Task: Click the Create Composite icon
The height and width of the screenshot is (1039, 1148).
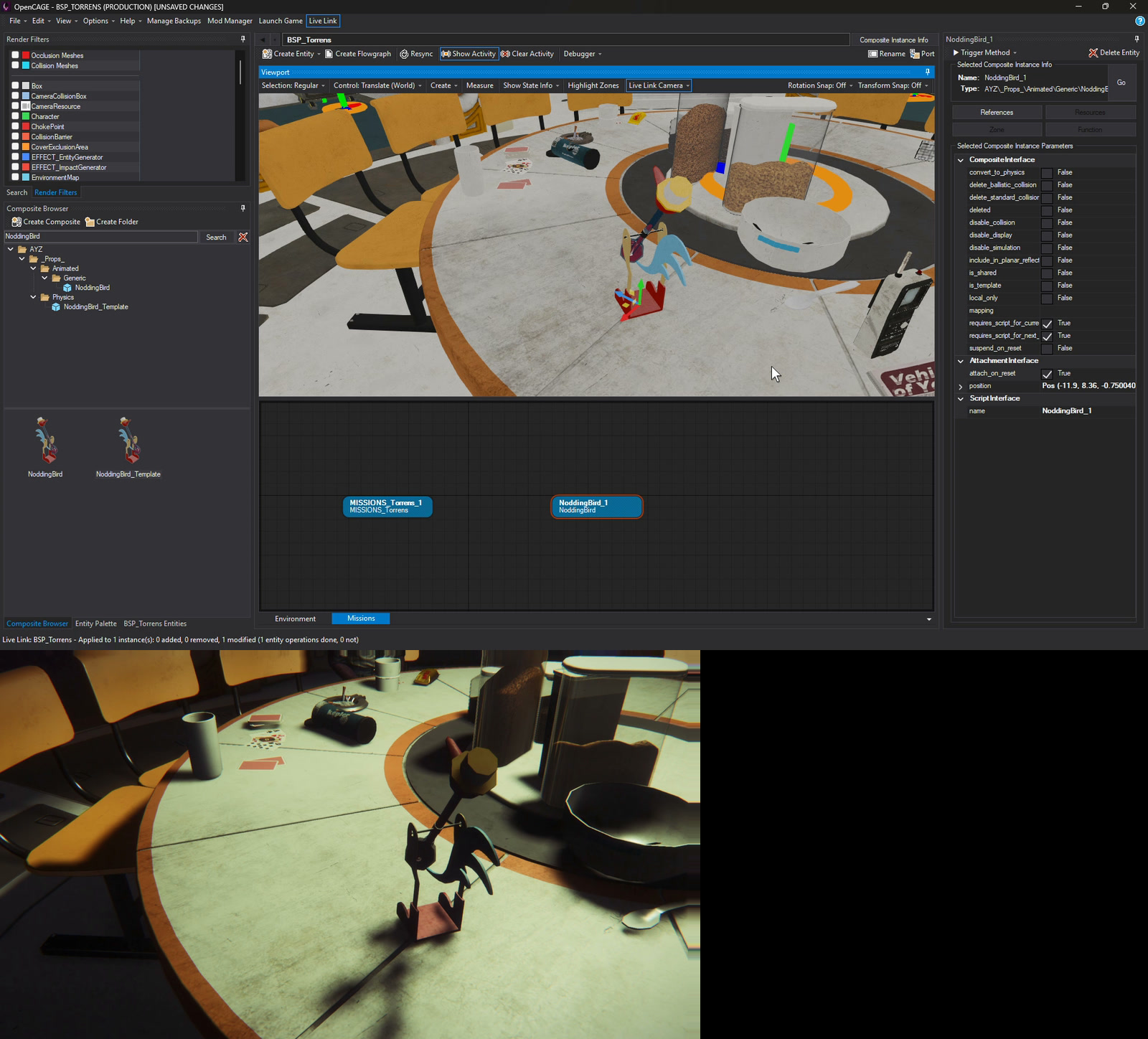Action: (x=17, y=222)
